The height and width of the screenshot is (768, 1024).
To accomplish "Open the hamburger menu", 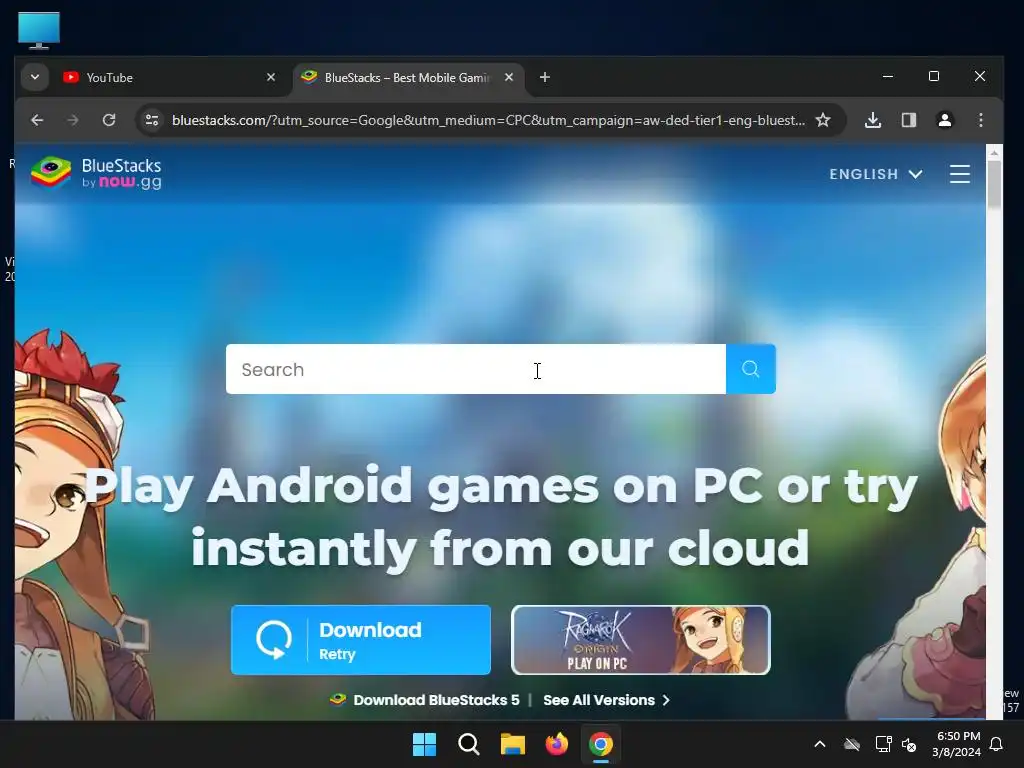I will point(959,174).
